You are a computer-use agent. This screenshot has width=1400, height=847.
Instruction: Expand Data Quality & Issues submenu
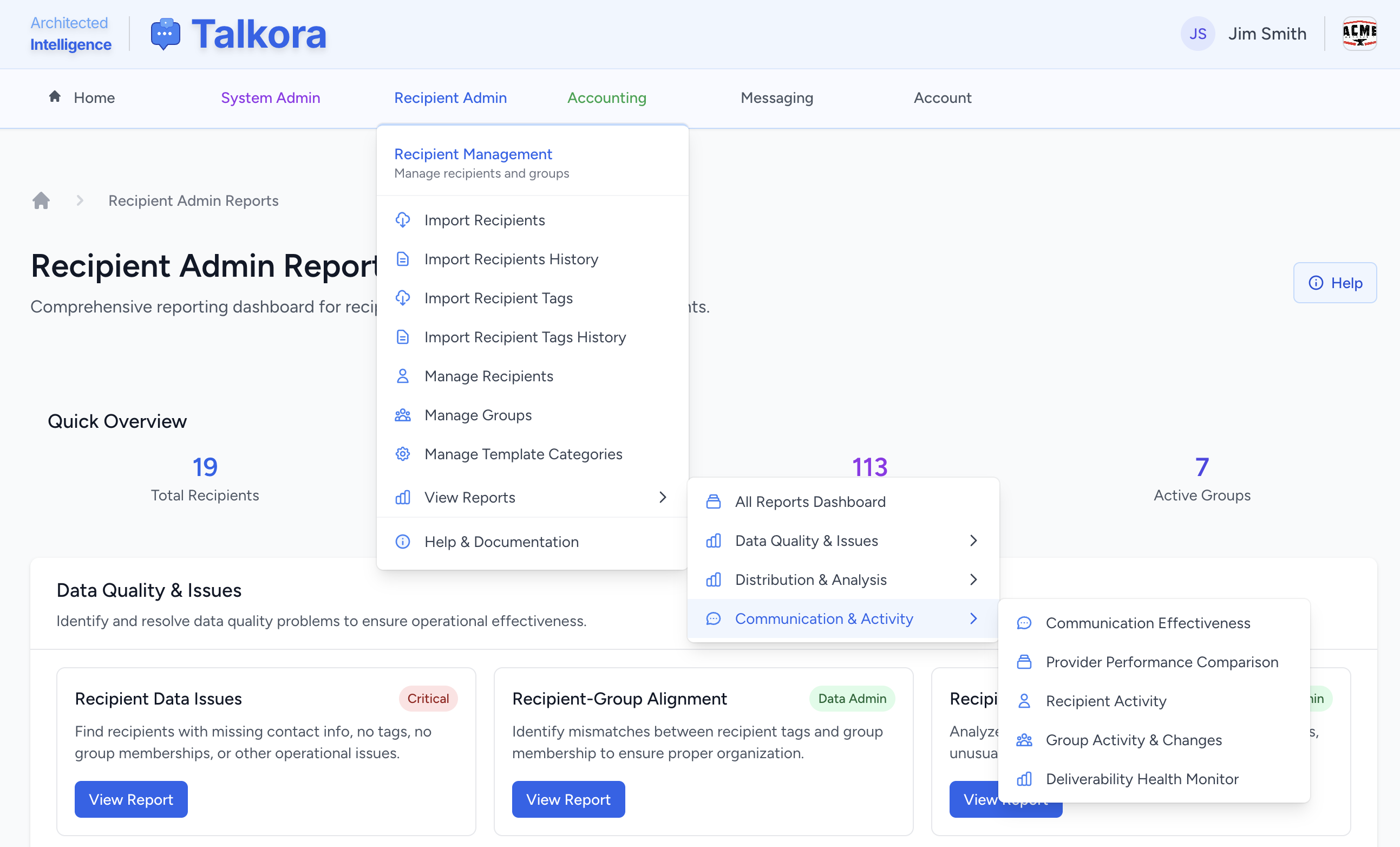[x=973, y=540]
